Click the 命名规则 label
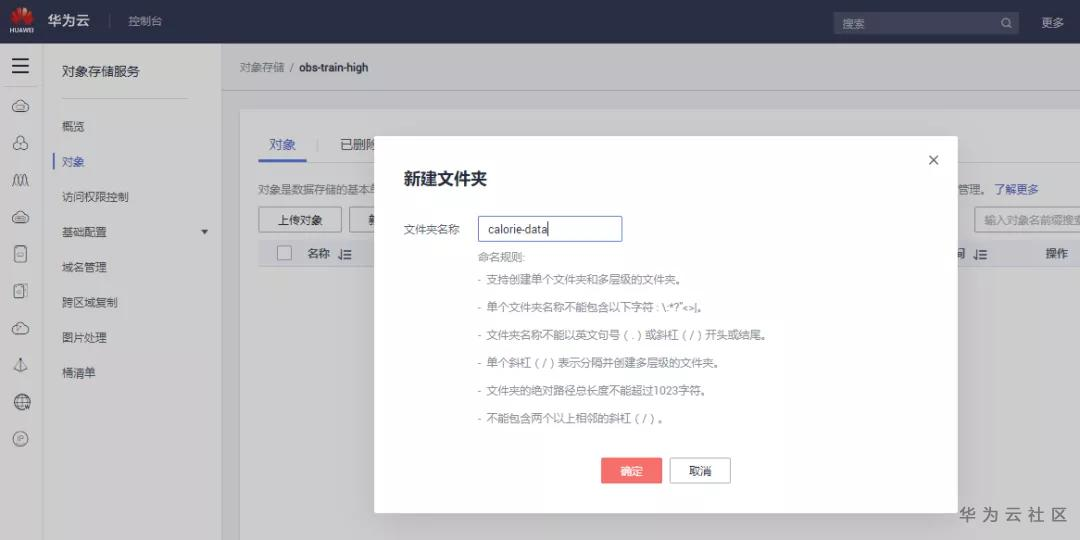 point(501,258)
